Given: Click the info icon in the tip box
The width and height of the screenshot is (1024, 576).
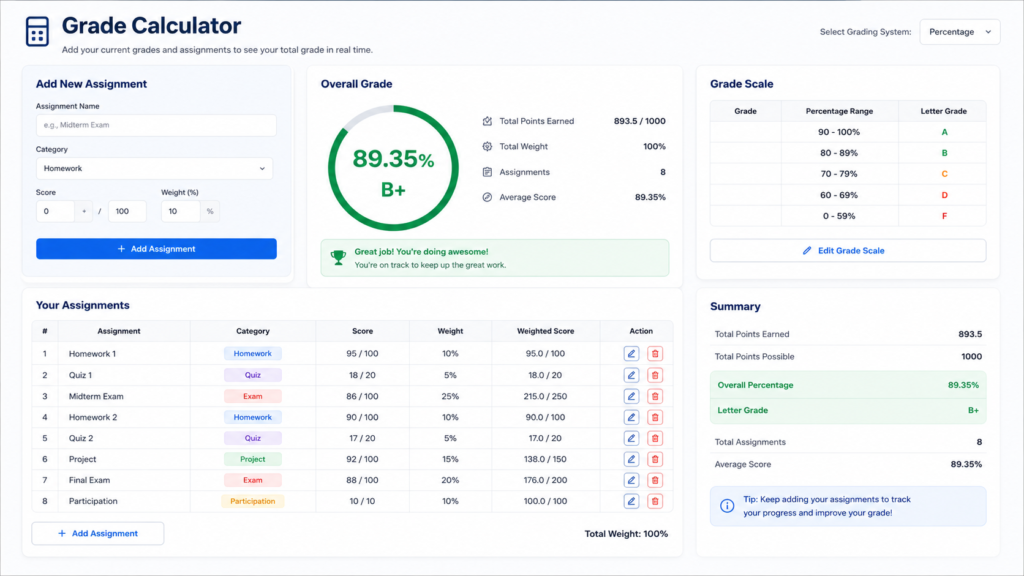Looking at the screenshot, I should pyautogui.click(x=727, y=505).
